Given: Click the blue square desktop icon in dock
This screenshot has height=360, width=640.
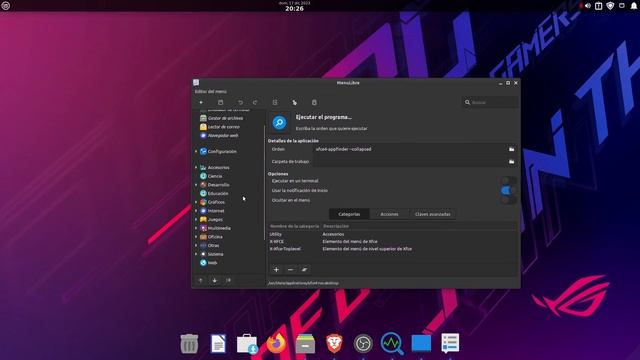Looking at the screenshot, I should tap(421, 343).
